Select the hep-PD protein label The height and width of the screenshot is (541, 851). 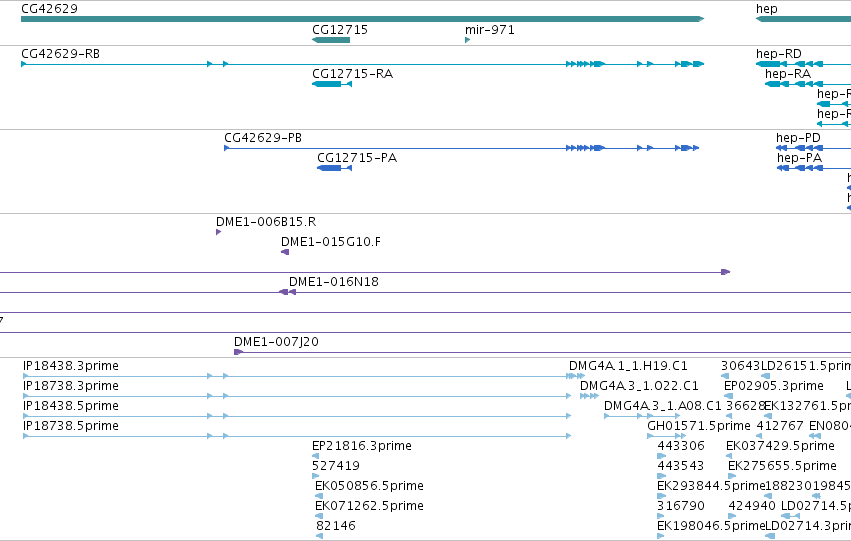(798, 138)
